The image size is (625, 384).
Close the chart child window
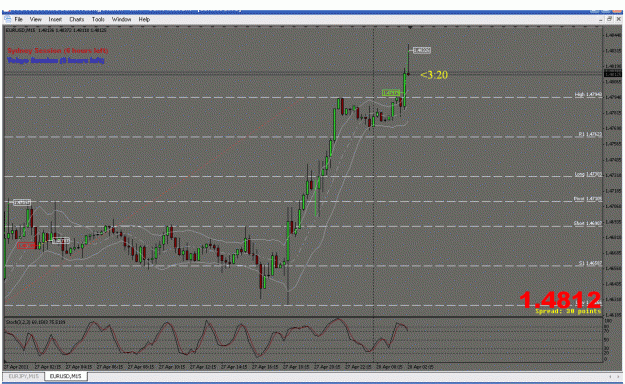619,19
